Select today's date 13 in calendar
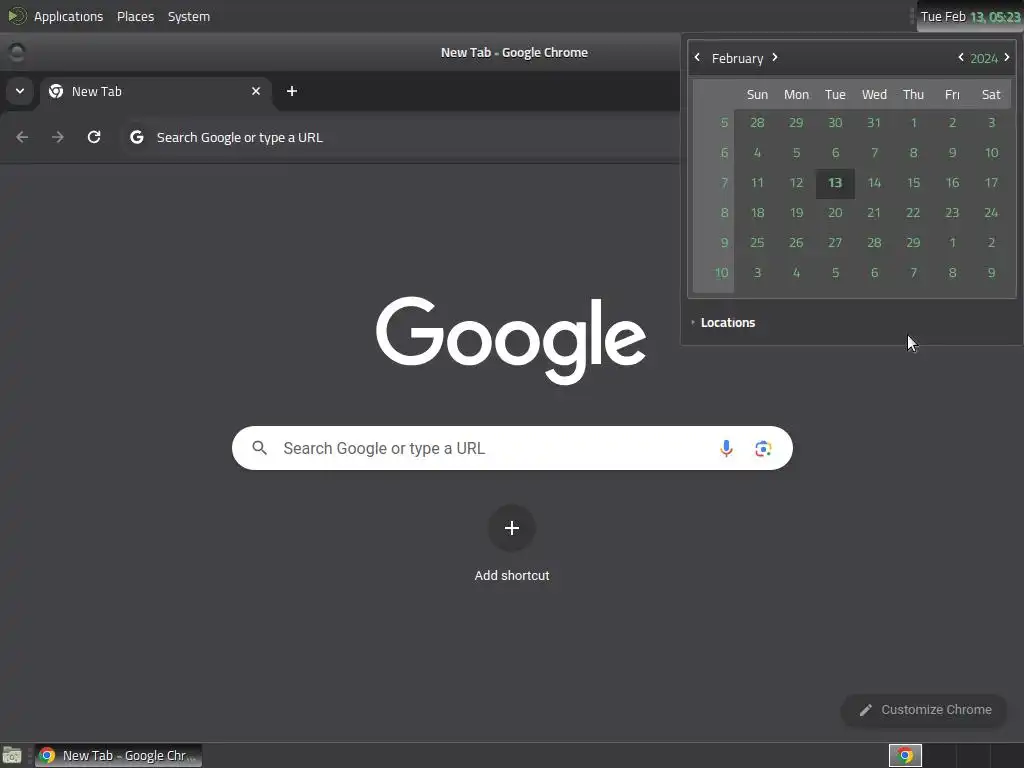 [835, 183]
